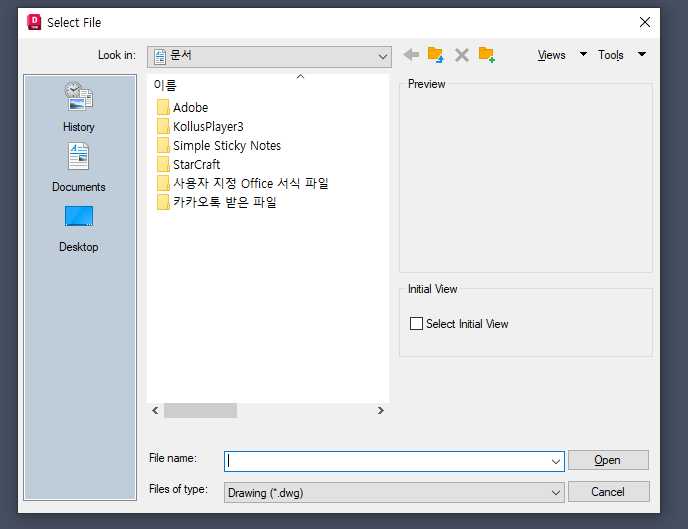The width and height of the screenshot is (688, 529).
Task: Select the Adobe folder name
Action: 190,107
